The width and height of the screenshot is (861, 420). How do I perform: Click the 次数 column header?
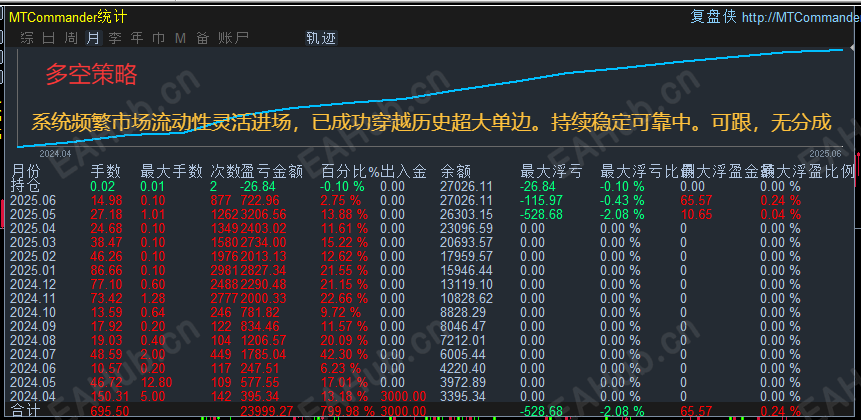[x=225, y=172]
